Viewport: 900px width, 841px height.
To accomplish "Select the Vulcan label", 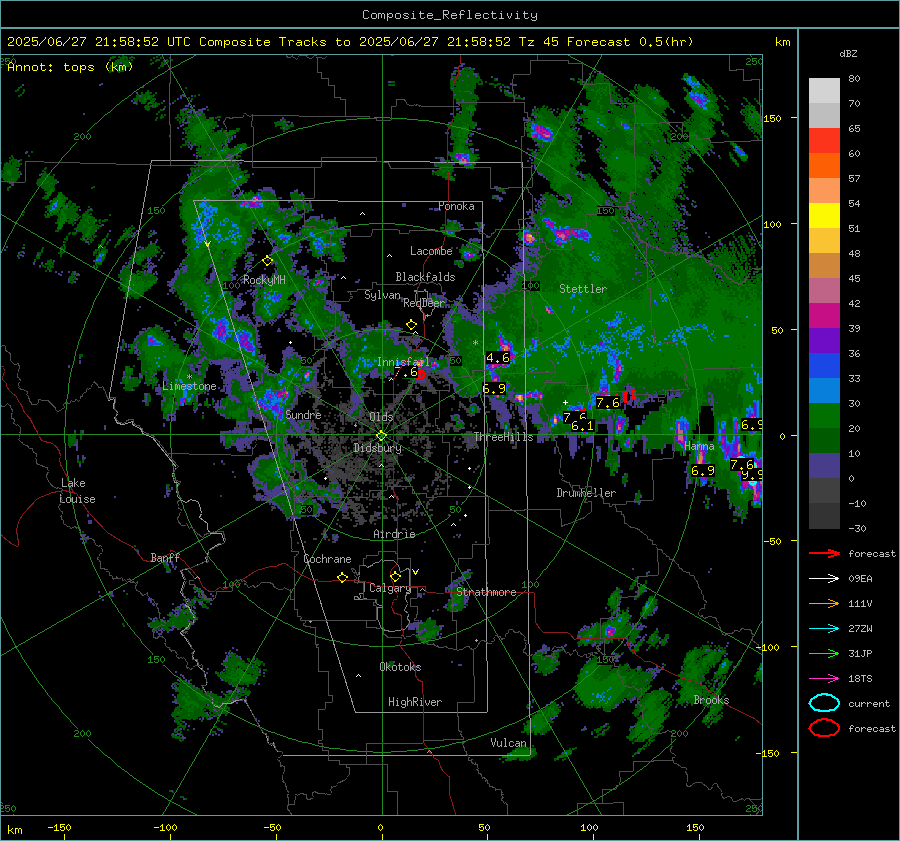I will [x=508, y=743].
